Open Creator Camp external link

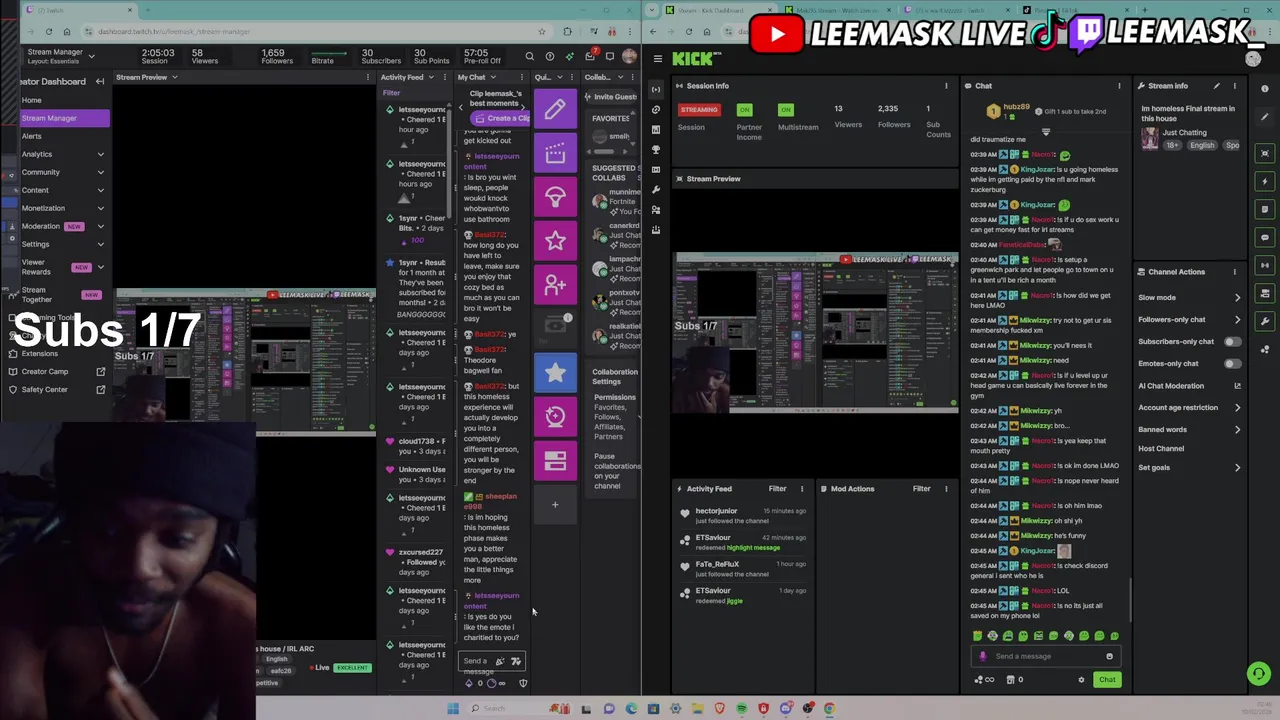coord(63,371)
